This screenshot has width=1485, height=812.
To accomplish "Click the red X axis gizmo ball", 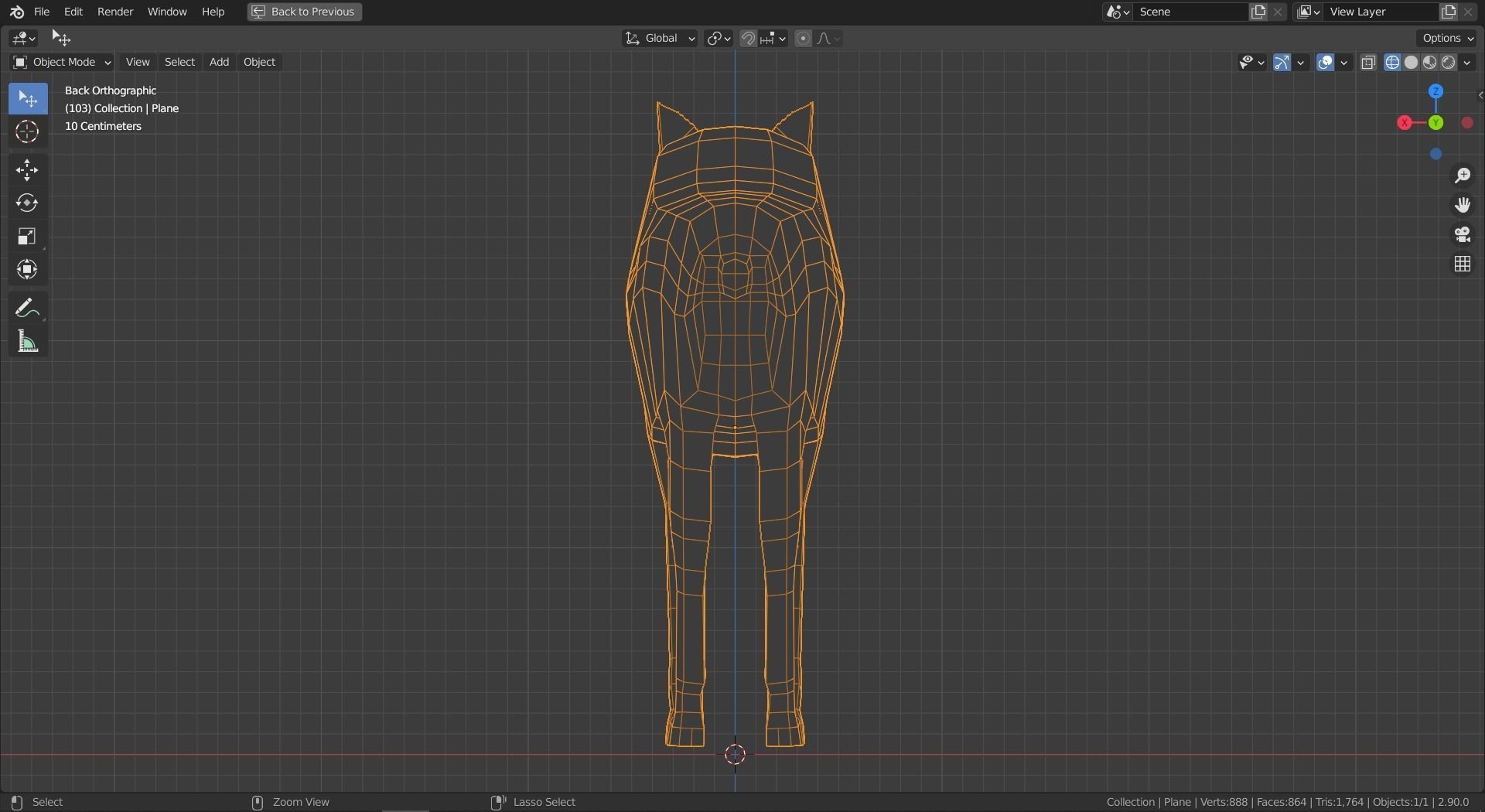I will tap(1405, 123).
